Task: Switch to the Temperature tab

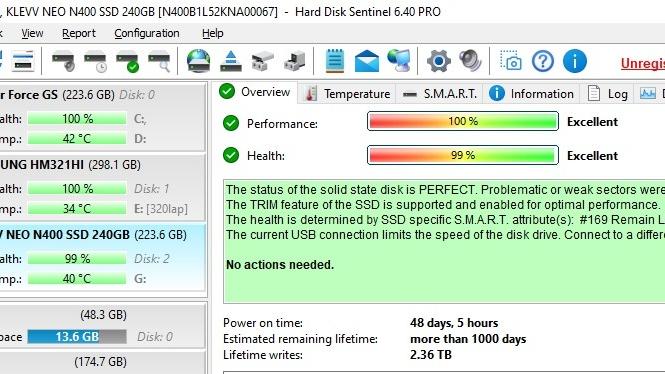Action: (x=348, y=94)
